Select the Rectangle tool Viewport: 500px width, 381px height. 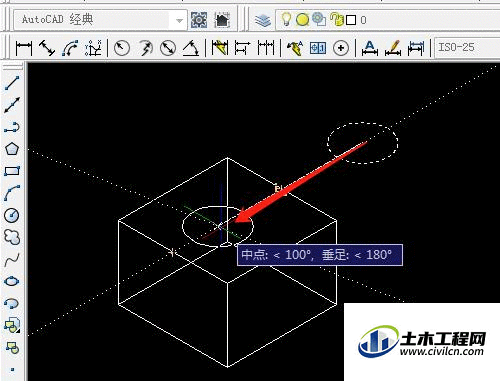(12, 171)
